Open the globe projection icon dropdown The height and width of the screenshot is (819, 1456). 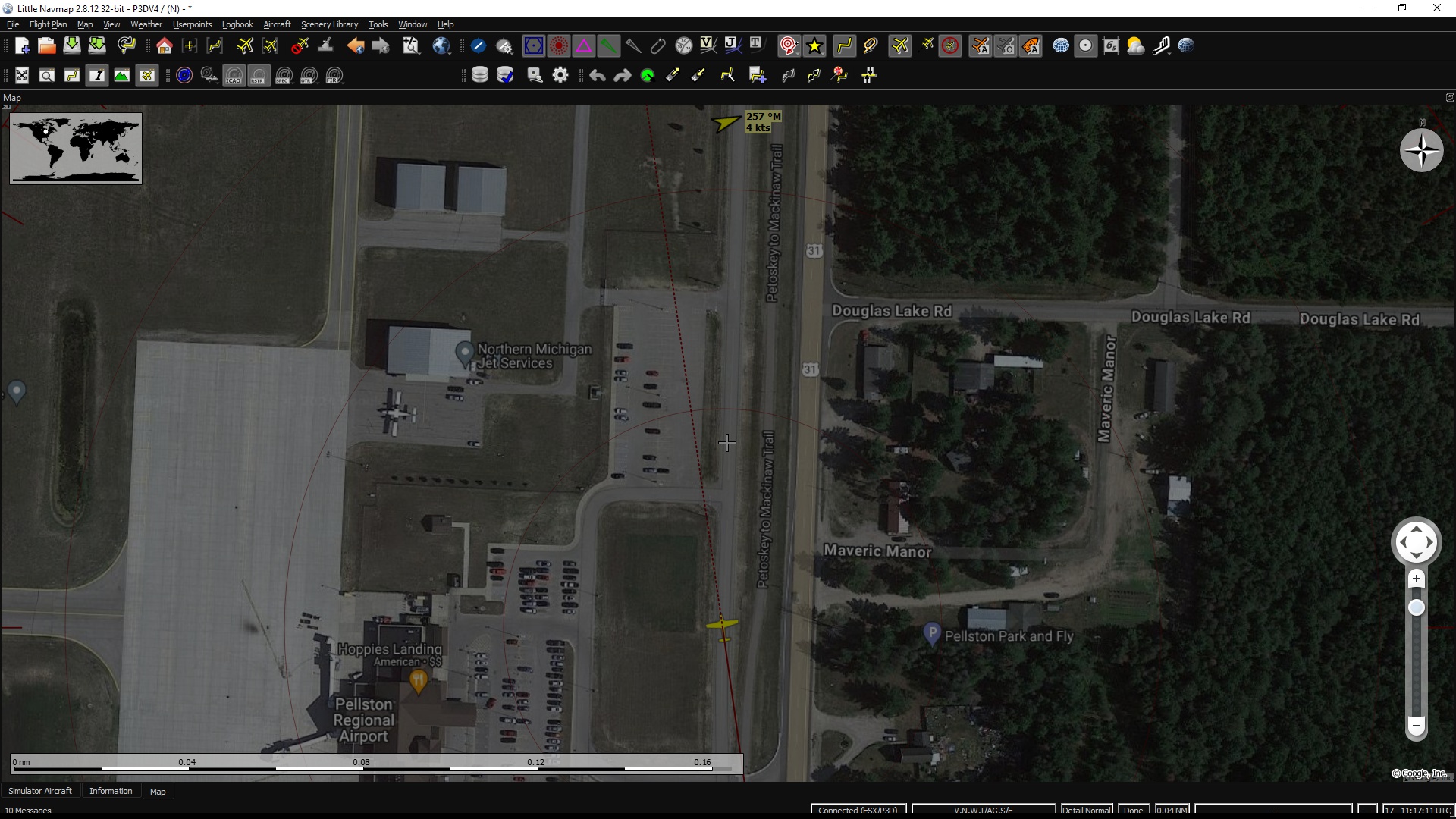(441, 46)
